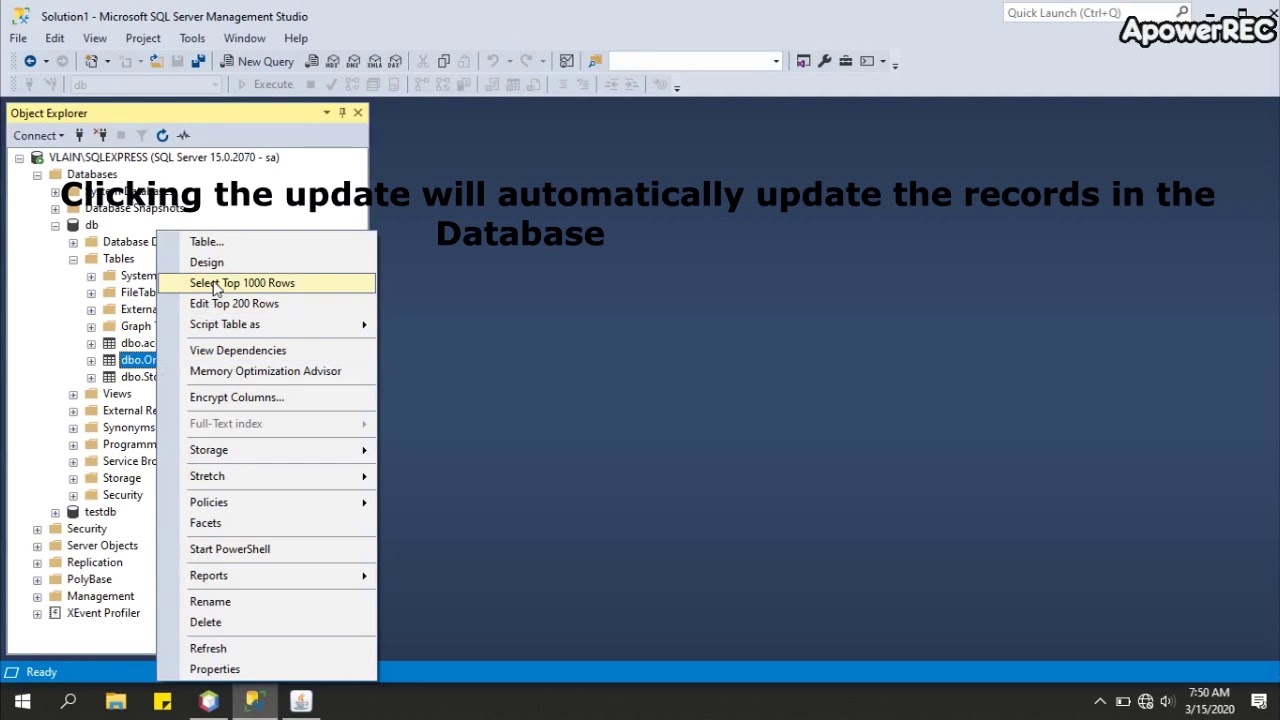Click the navigate backward arrow icon
The image size is (1280, 720).
tap(30, 61)
